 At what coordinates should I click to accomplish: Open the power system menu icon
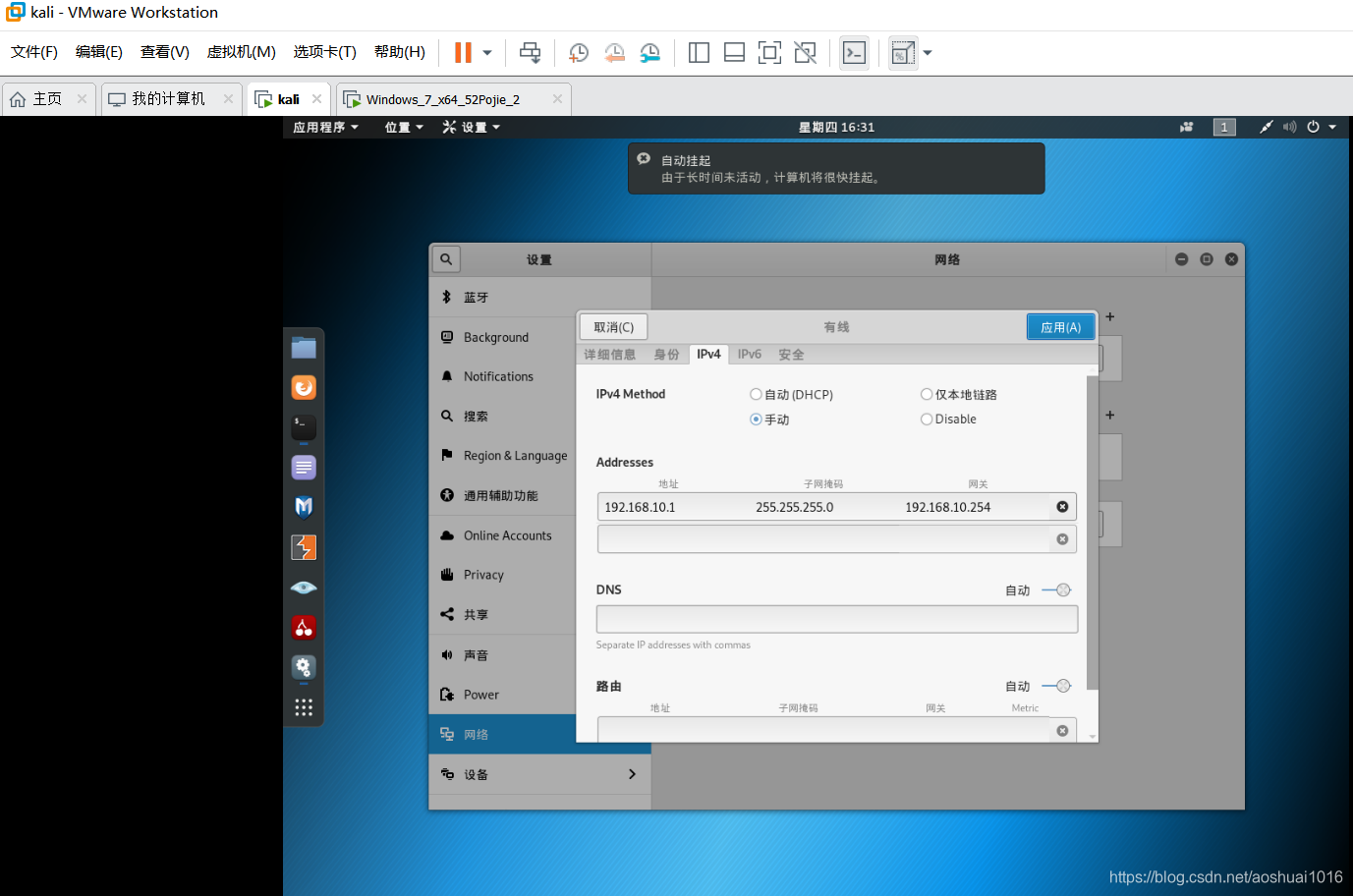coord(1313,127)
